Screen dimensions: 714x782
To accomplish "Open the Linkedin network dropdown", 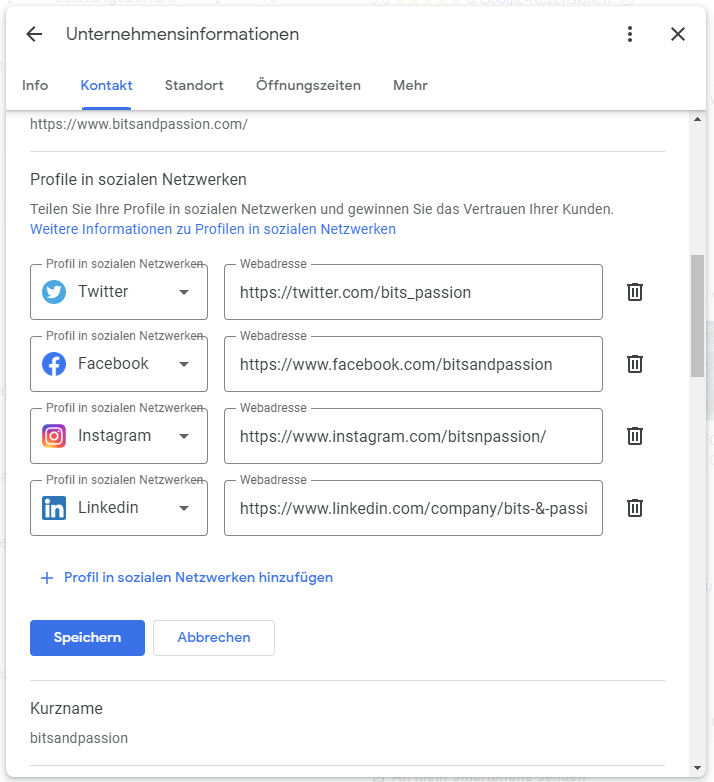I will [184, 508].
